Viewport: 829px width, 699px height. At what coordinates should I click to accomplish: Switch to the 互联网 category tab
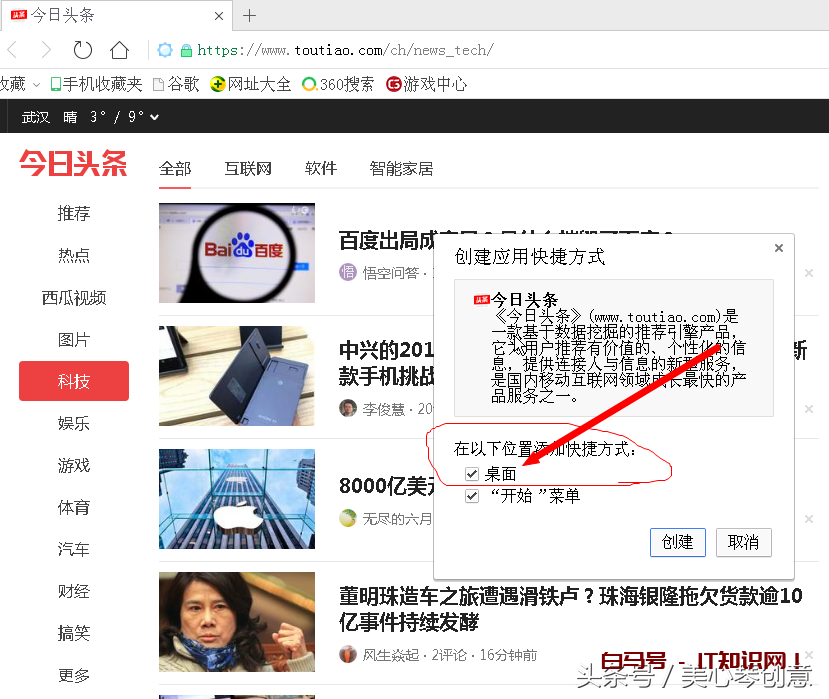click(248, 169)
